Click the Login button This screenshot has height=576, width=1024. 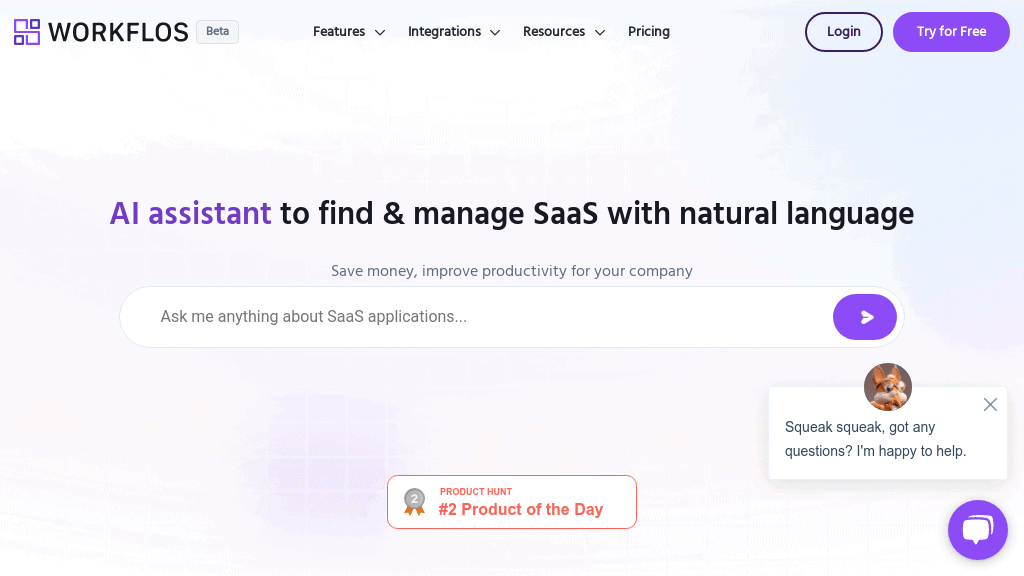pos(843,31)
